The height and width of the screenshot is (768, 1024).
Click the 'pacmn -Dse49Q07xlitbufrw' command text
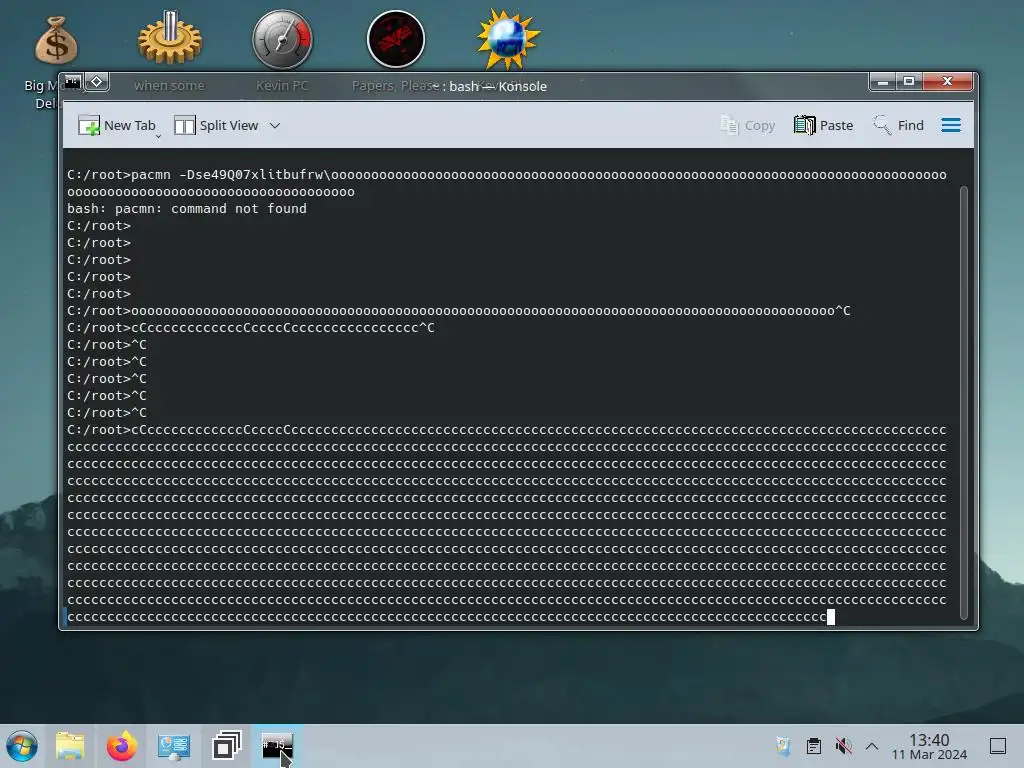[228, 174]
